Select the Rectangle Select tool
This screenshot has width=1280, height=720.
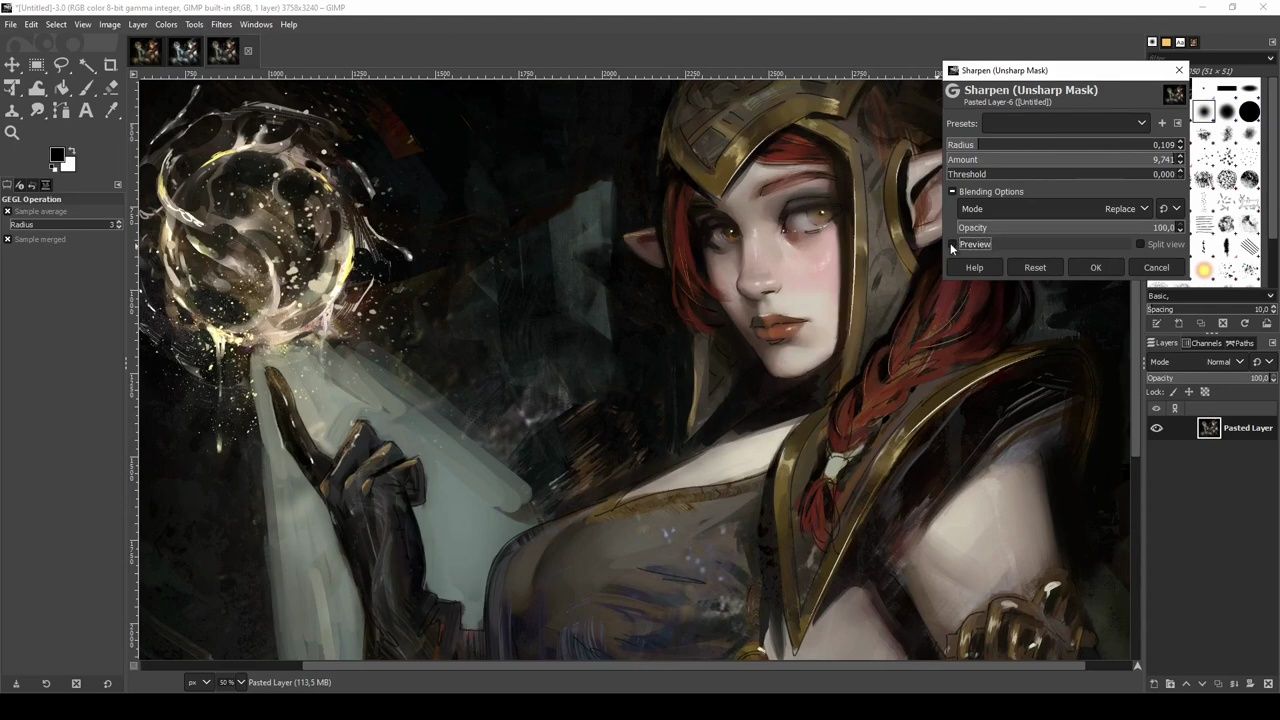[x=36, y=64]
